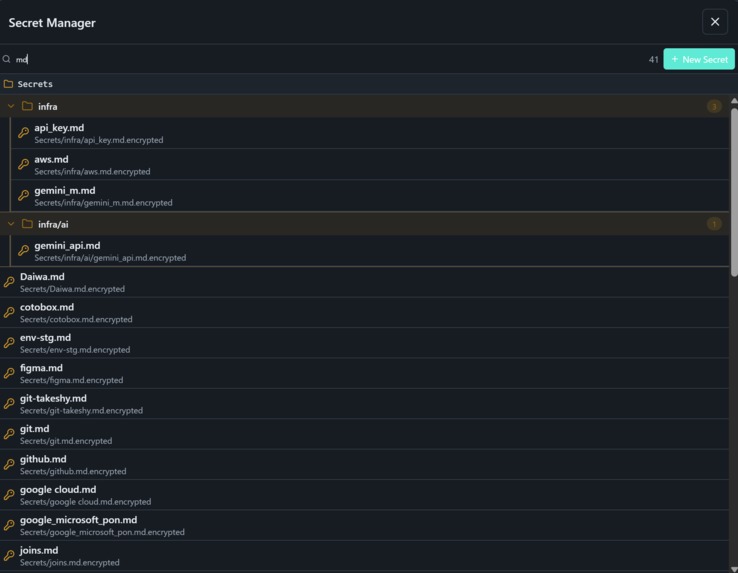This screenshot has height=573, width=738.
Task: Click path Secrets/figma.md.encrypted
Action: (72, 380)
